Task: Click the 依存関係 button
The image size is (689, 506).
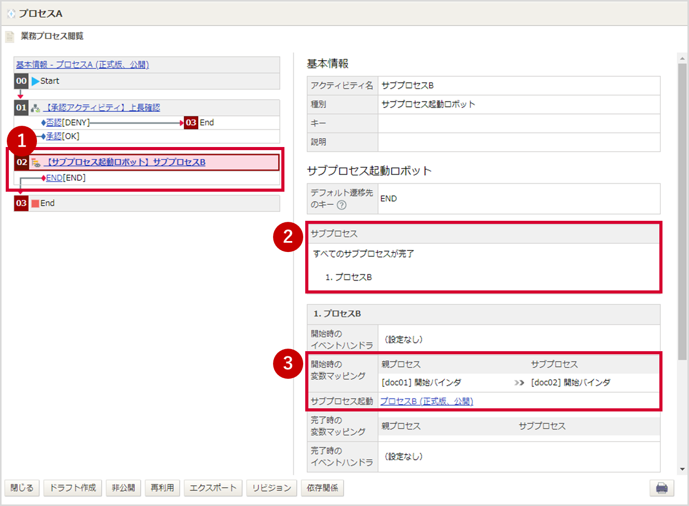Action: pos(323,488)
